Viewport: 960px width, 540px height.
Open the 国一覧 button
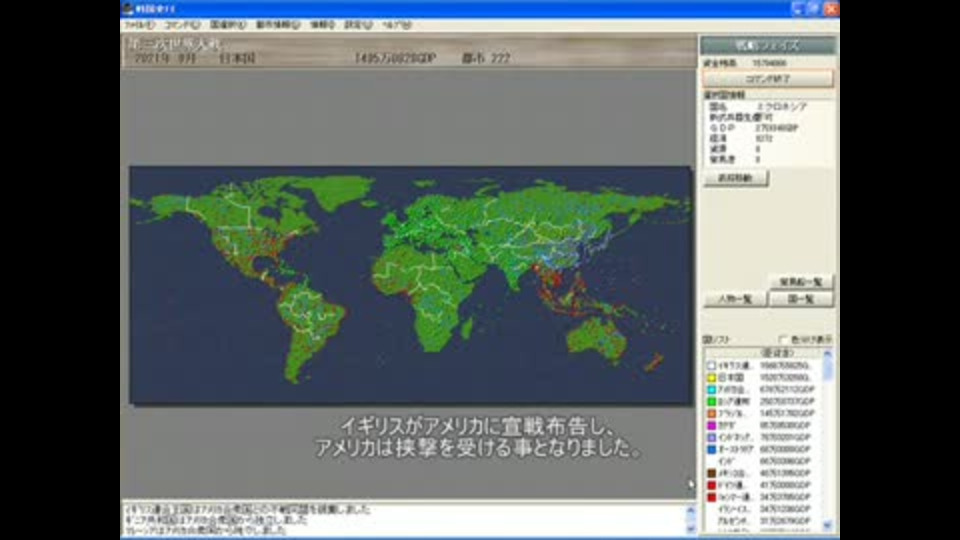pyautogui.click(x=801, y=299)
